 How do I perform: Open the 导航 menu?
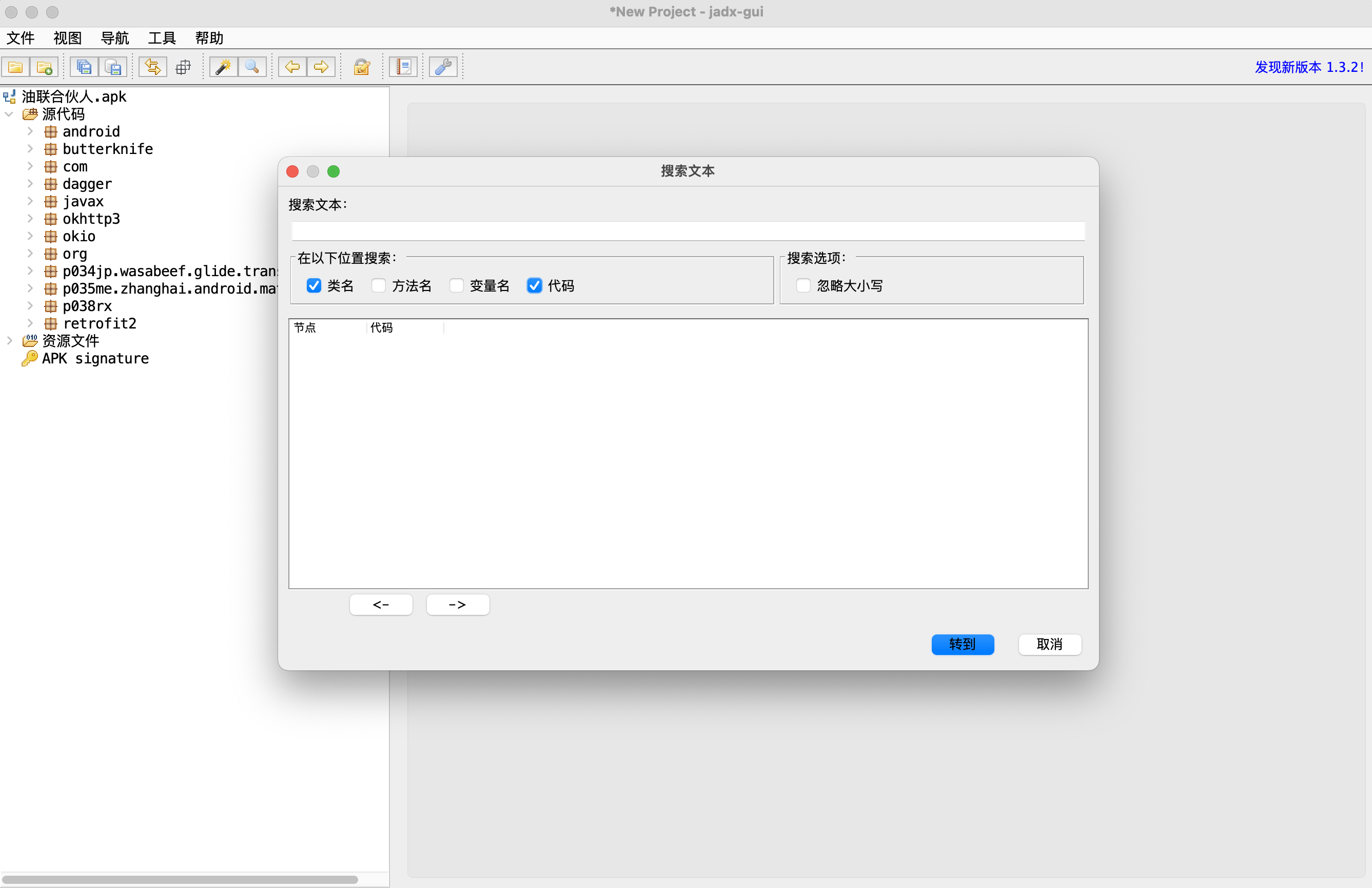point(114,38)
